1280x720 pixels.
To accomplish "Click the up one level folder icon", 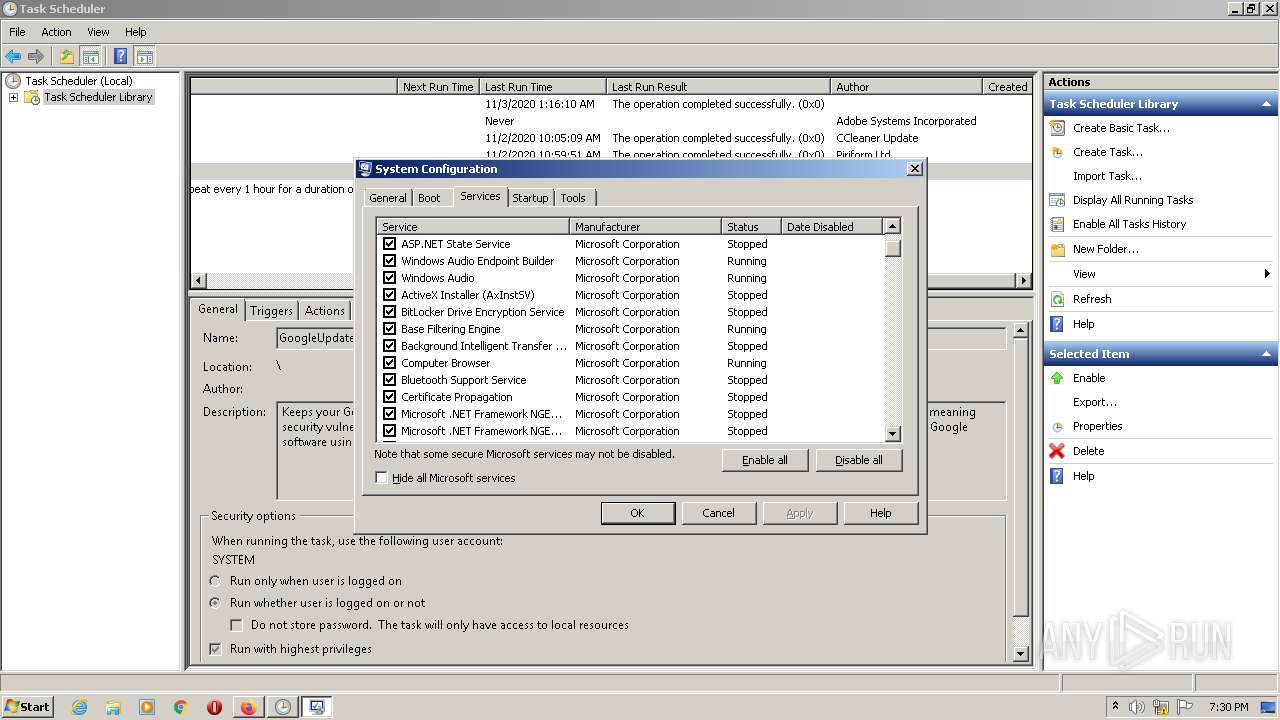I will (x=66, y=57).
